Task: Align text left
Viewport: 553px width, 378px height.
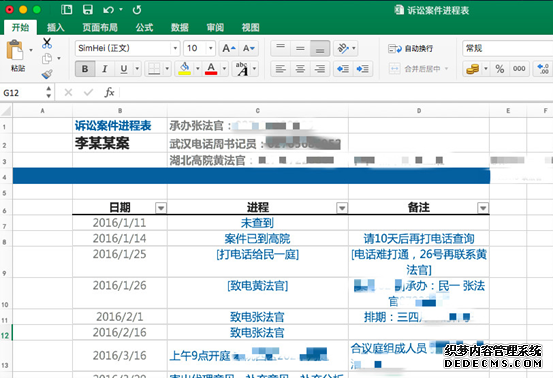Action: (280, 69)
